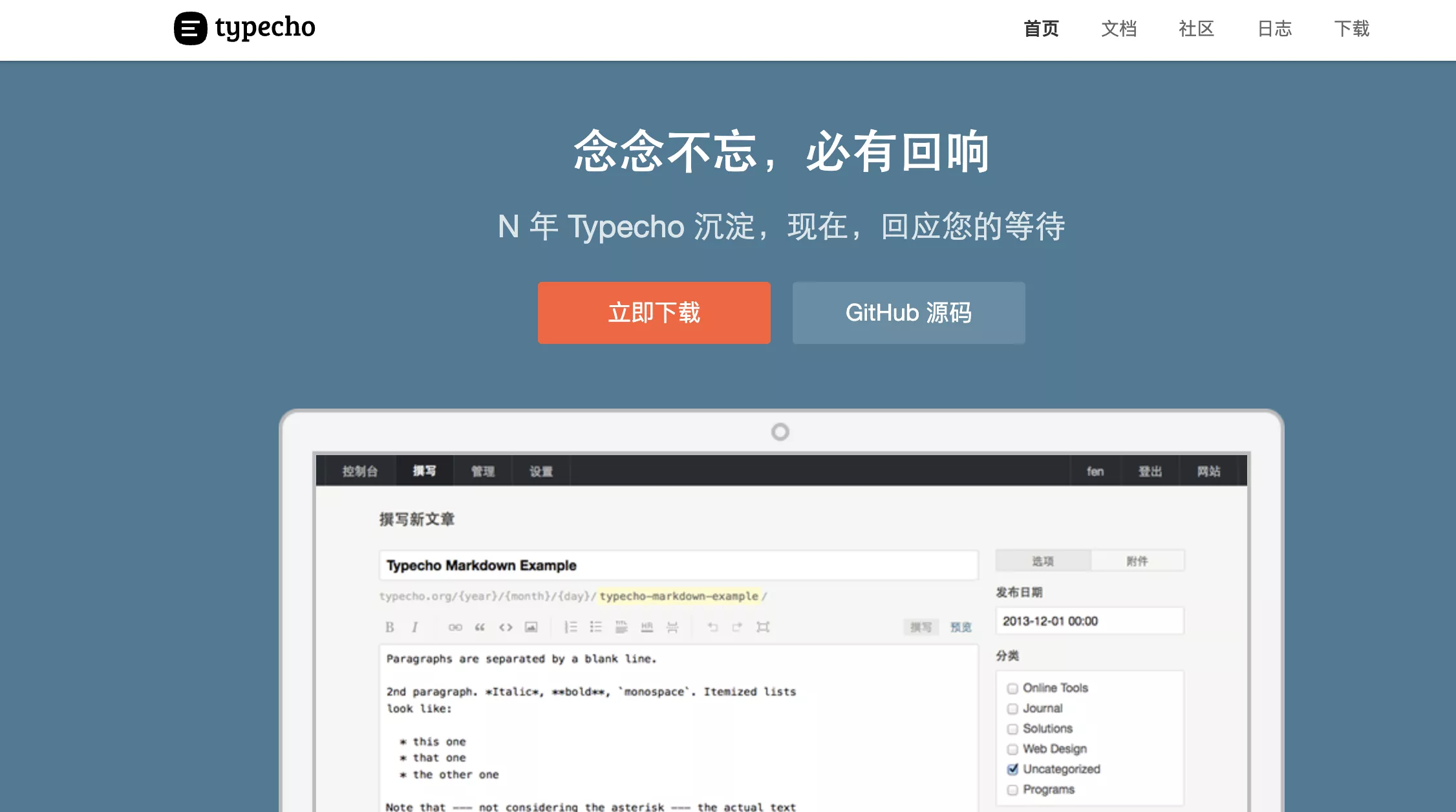The image size is (1456, 812).
Task: Click the 2013-12-01 publish date field
Action: coord(1089,621)
